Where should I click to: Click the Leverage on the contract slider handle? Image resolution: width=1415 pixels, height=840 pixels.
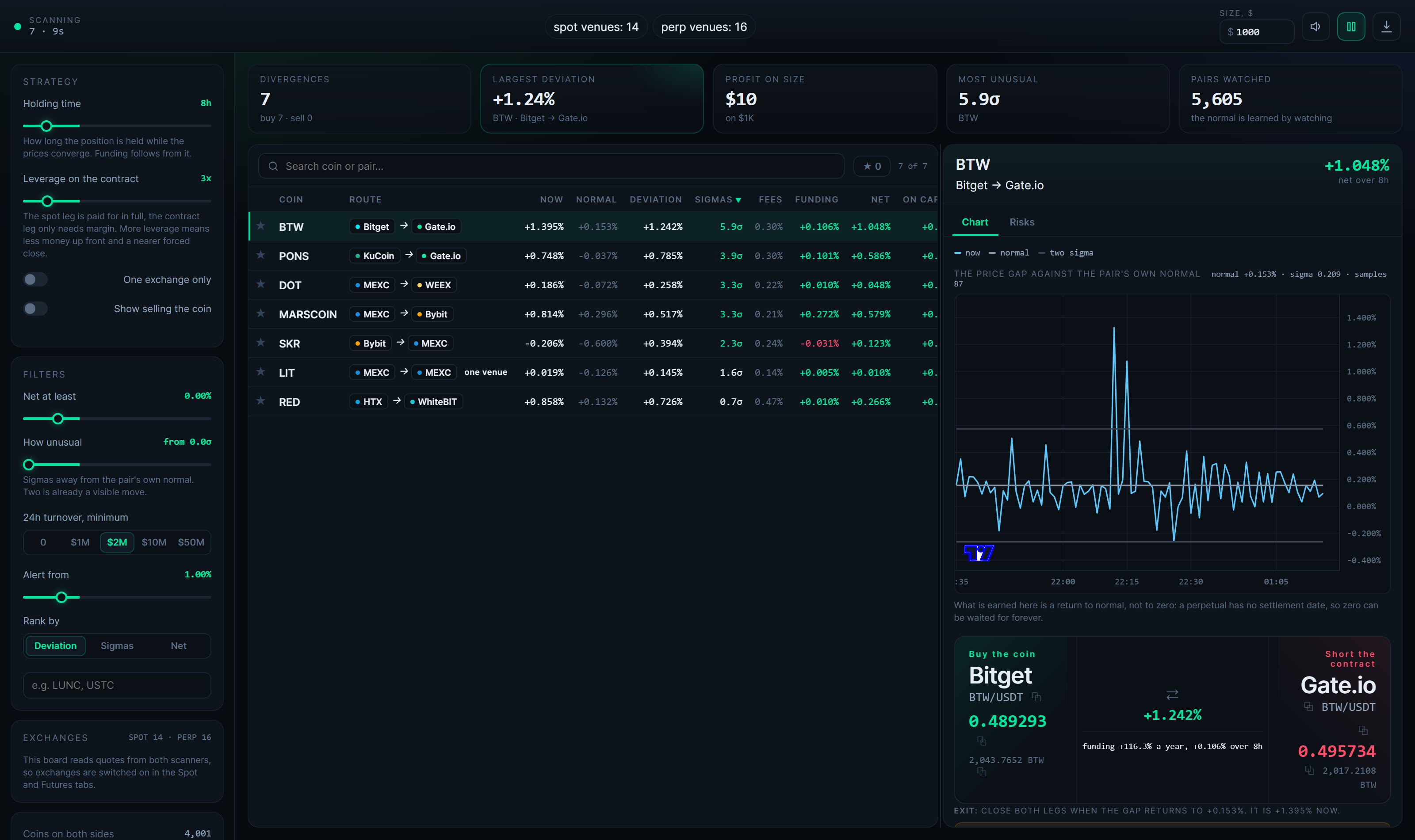pos(48,201)
